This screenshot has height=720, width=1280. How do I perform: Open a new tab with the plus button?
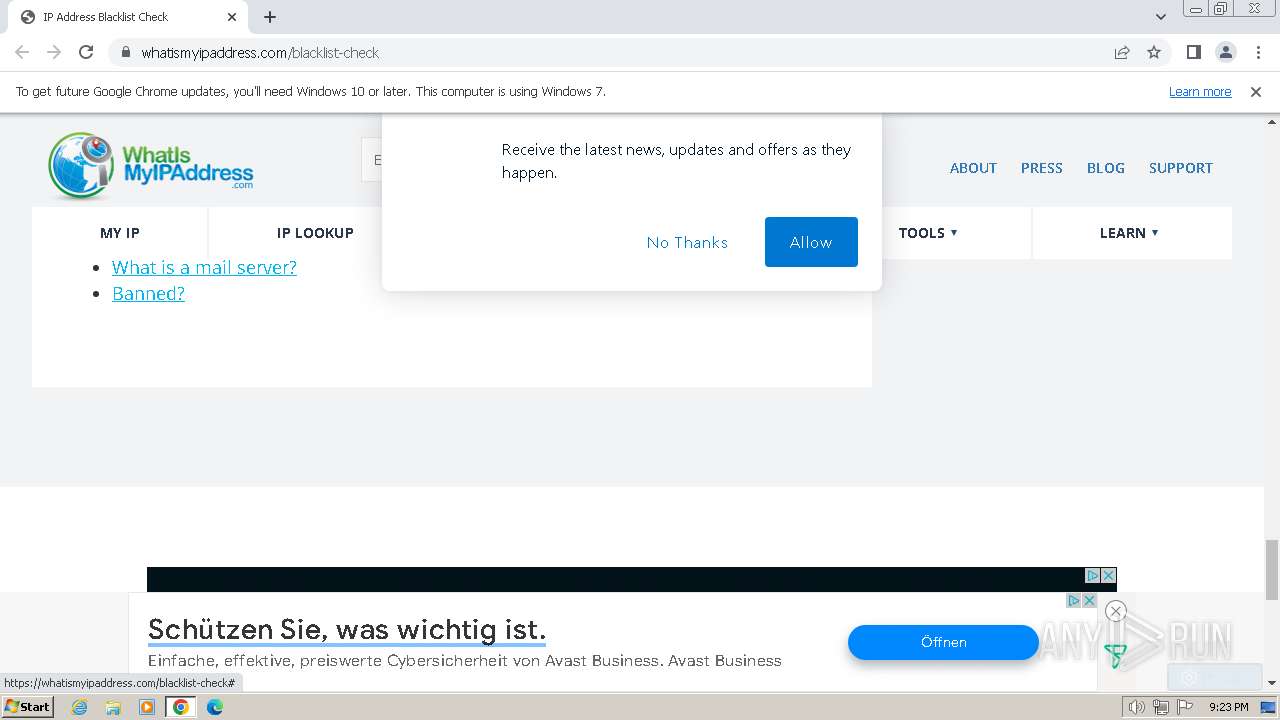tap(270, 17)
